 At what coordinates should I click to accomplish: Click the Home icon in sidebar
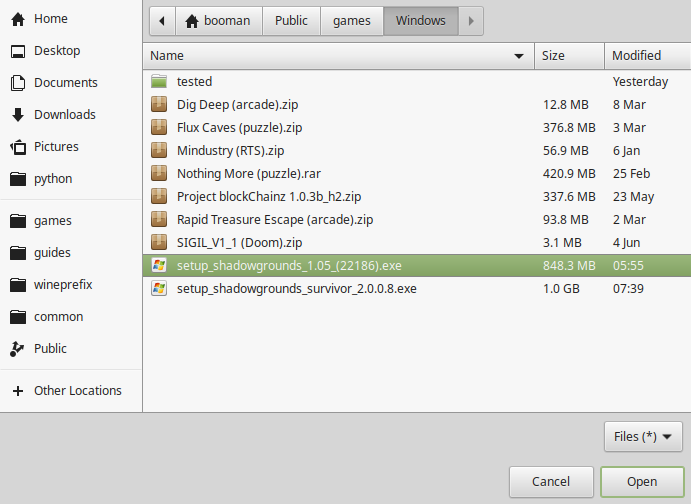coord(18,19)
